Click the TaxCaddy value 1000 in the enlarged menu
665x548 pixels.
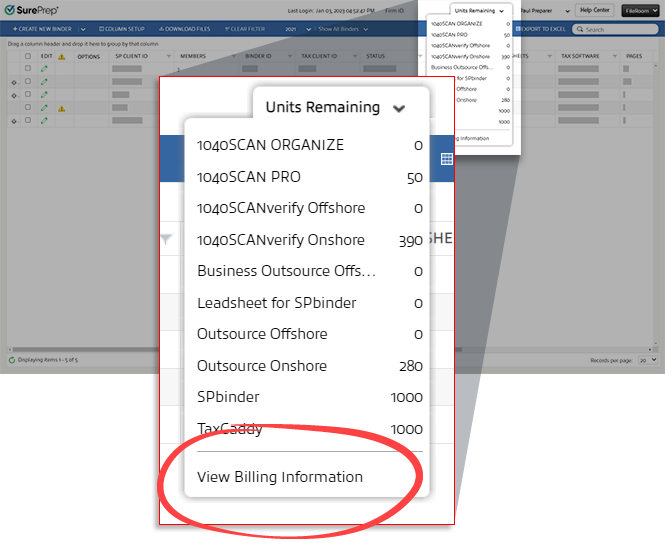click(x=406, y=429)
